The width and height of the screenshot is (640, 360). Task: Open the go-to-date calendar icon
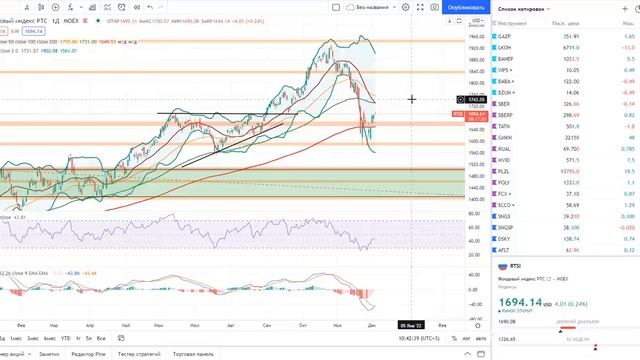click(121, 338)
